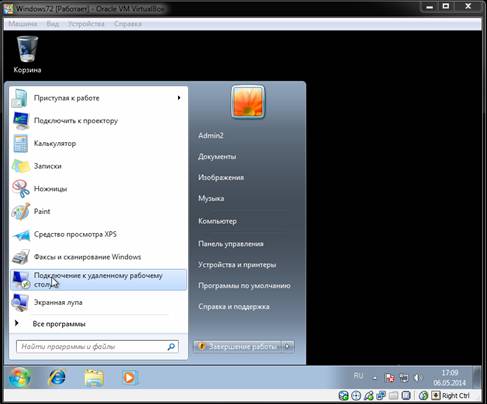Launch Paint from the Start menu
The height and width of the screenshot is (404, 487).
click(99, 212)
